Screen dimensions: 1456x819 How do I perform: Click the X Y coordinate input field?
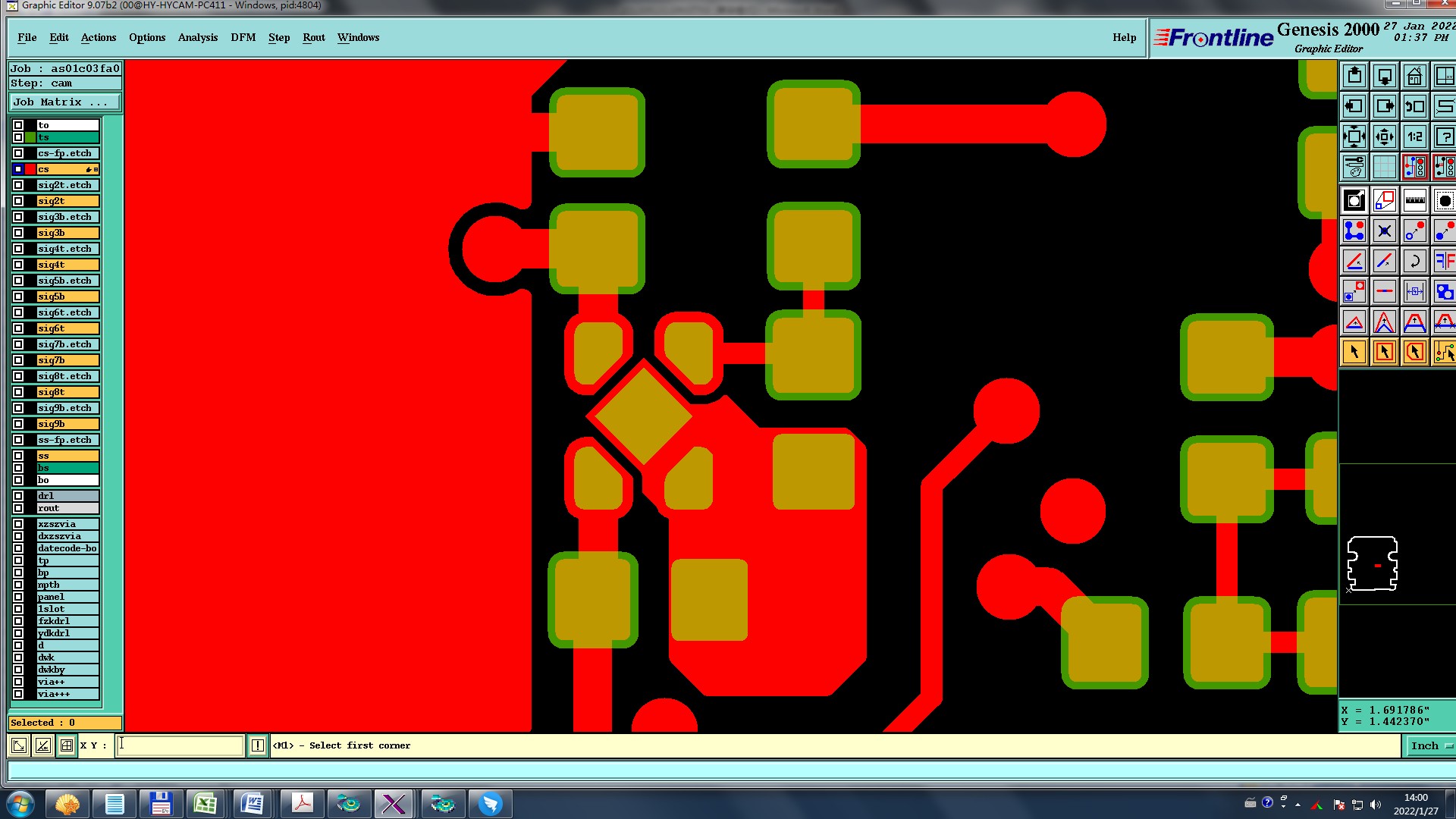(x=180, y=745)
